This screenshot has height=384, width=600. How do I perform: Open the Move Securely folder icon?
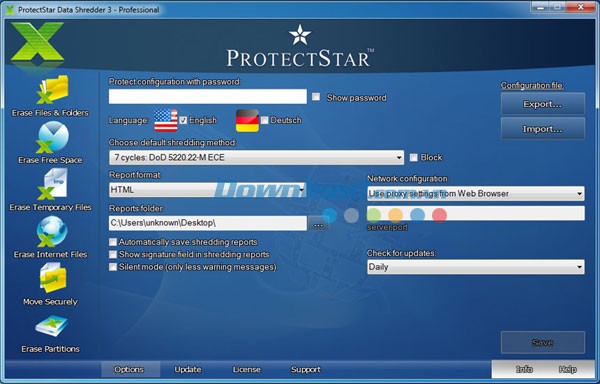[53, 278]
